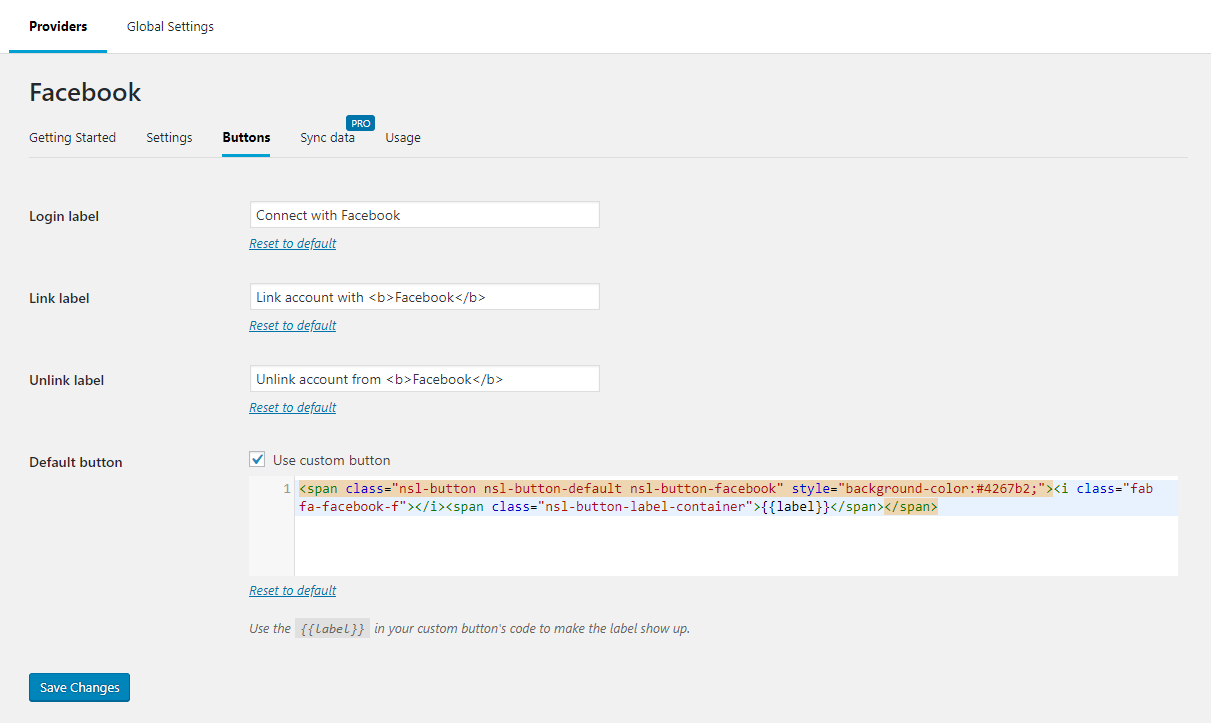This screenshot has height=723, width=1211.
Task: Switch to the Providers tab
Action: point(58,27)
